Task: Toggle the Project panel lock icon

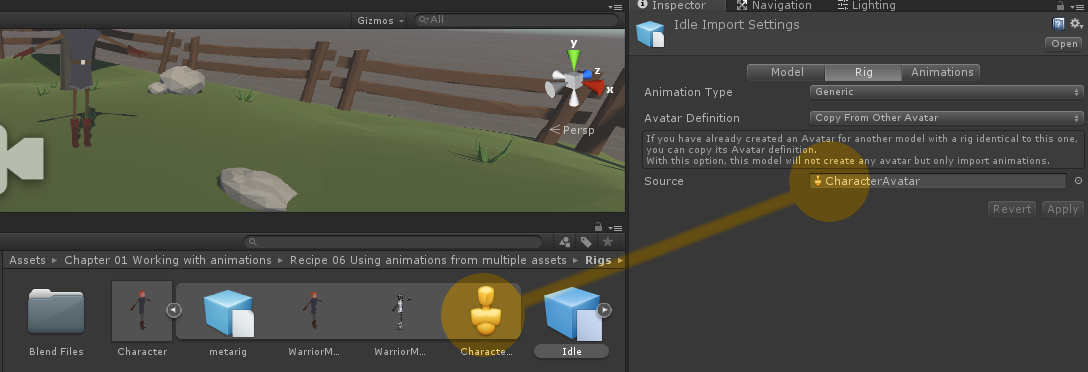Action: pyautogui.click(x=598, y=227)
